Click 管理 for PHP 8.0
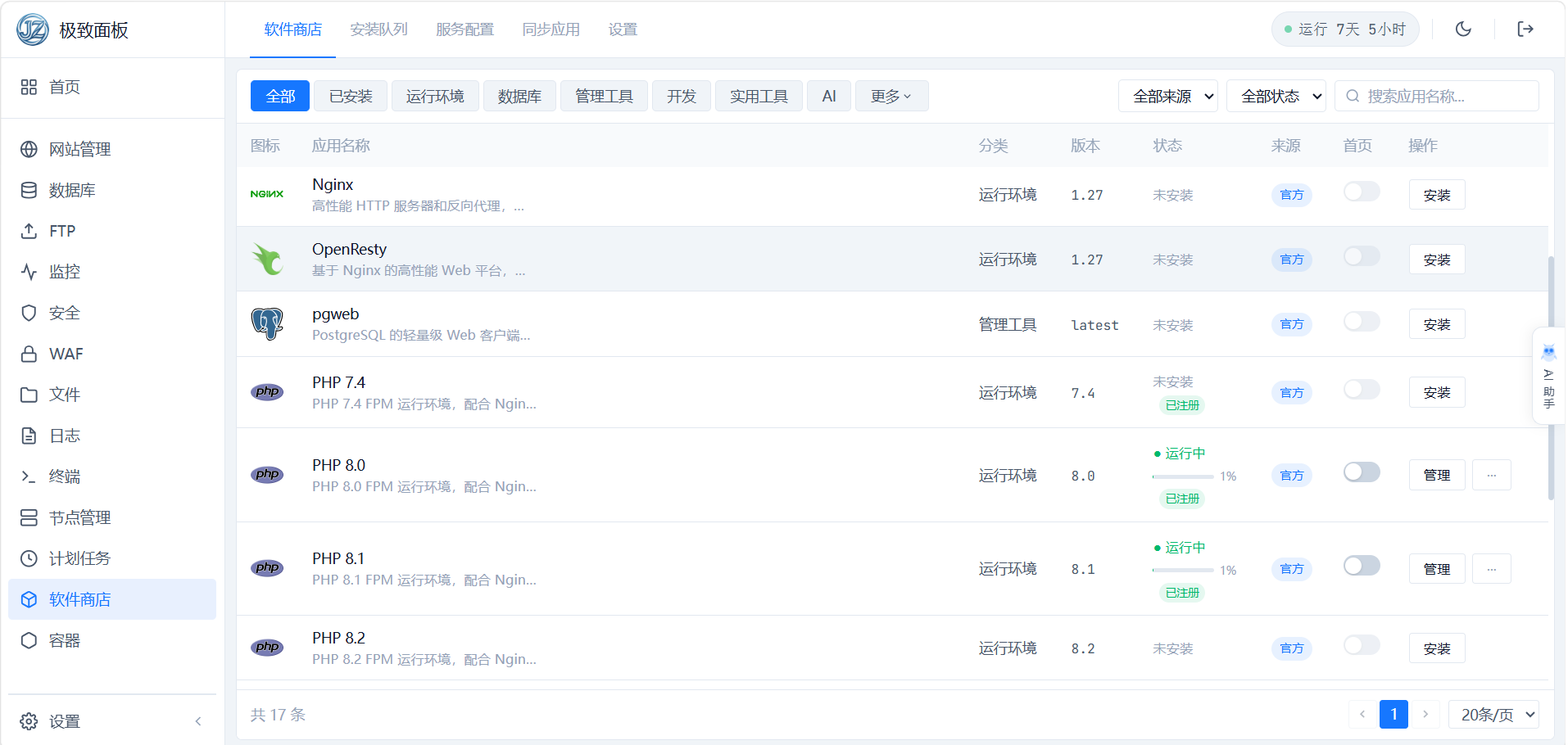The width and height of the screenshot is (1568, 745). 1437,476
